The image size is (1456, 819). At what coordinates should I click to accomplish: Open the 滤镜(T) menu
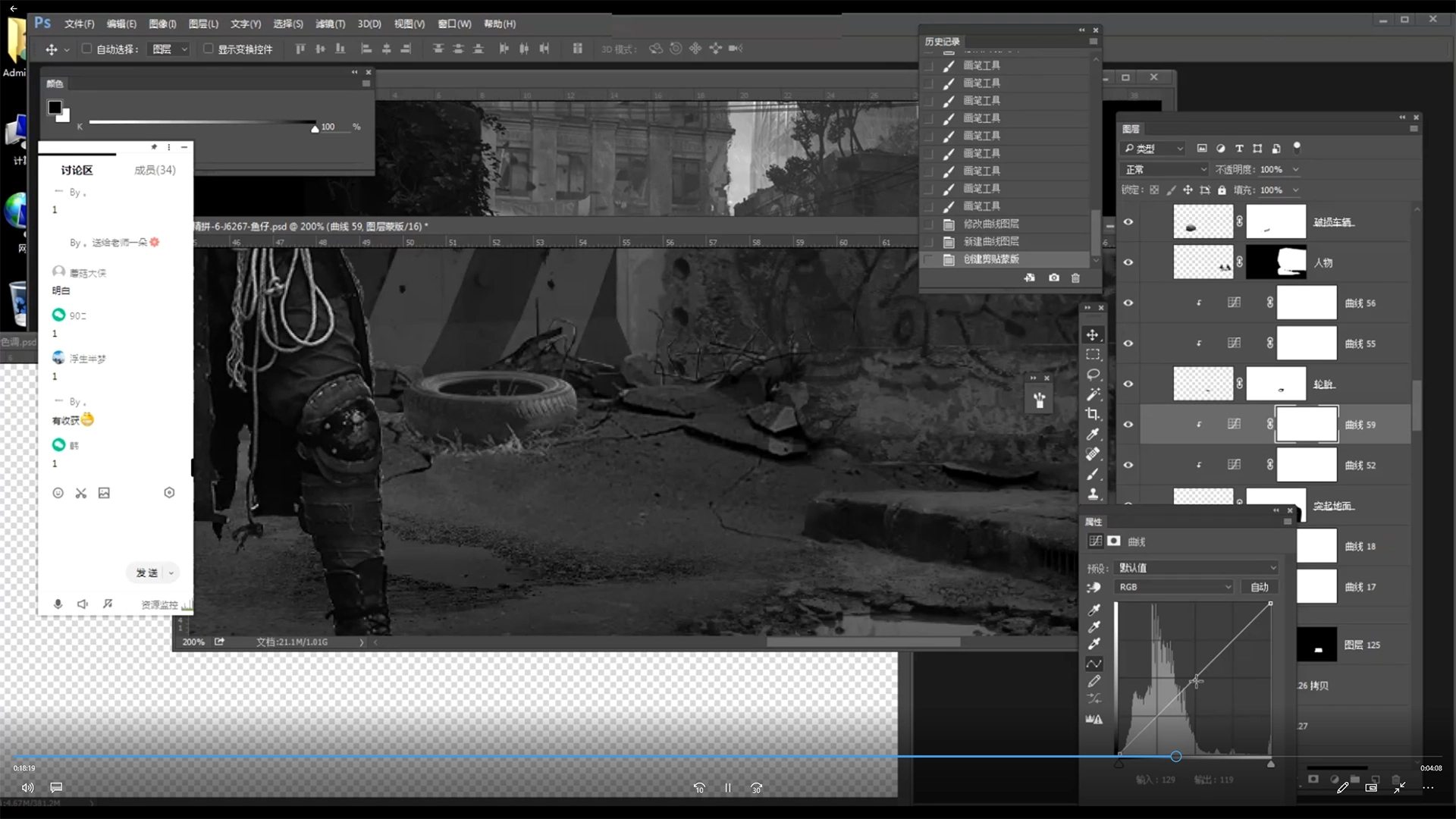[330, 24]
